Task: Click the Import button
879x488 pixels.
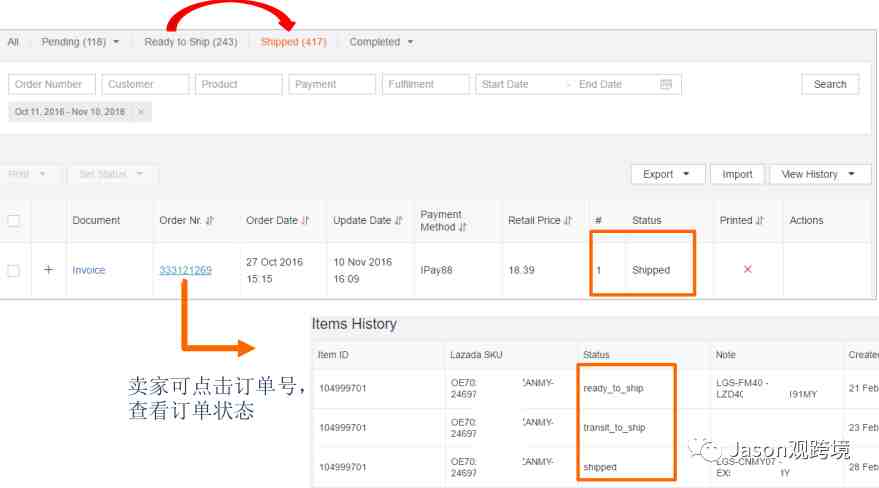Action: 737,174
